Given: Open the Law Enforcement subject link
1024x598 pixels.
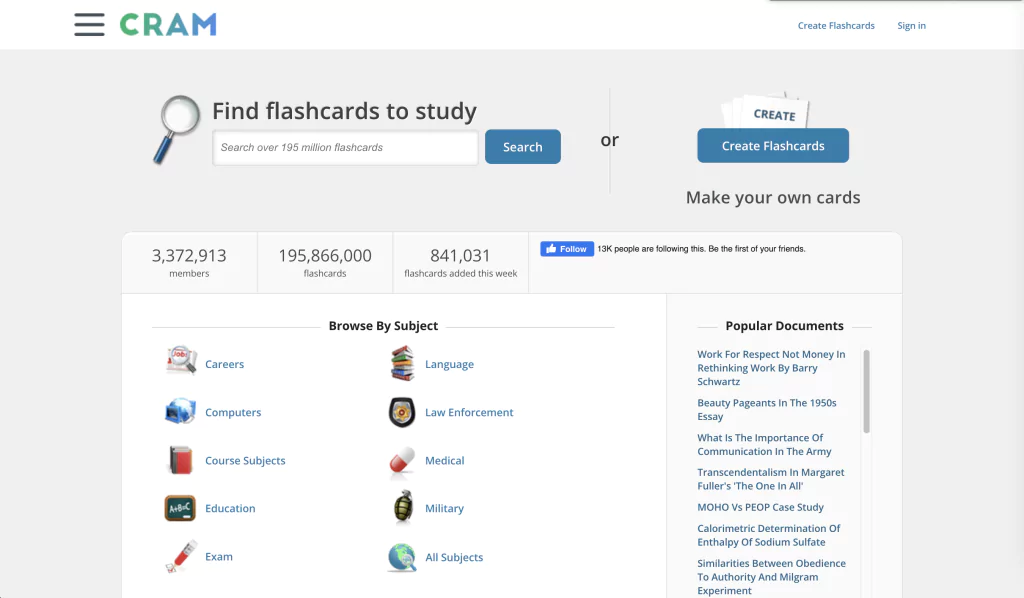Looking at the screenshot, I should point(469,413).
